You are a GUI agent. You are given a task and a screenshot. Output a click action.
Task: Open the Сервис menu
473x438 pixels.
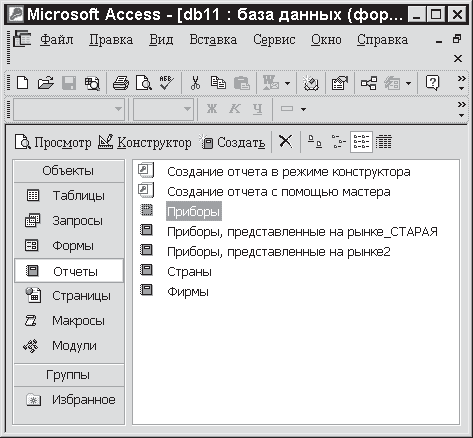point(274,40)
